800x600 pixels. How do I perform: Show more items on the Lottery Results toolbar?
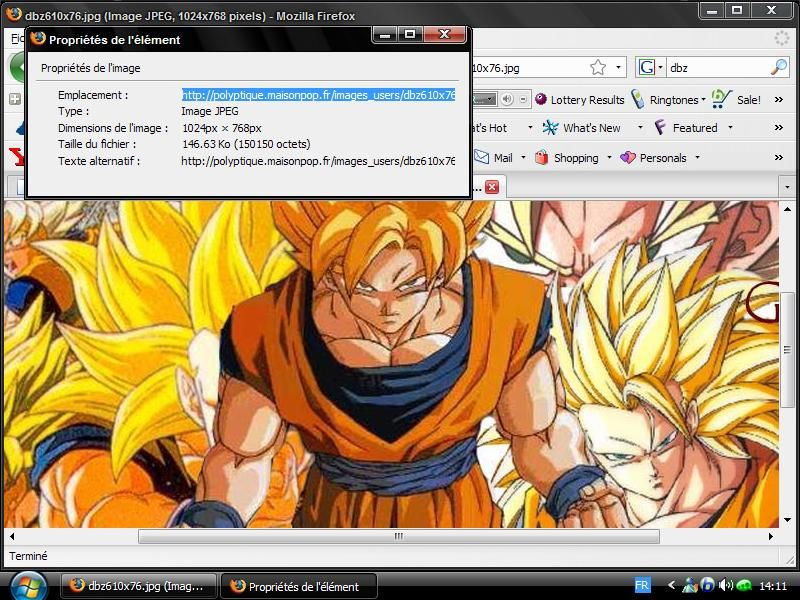(x=779, y=99)
